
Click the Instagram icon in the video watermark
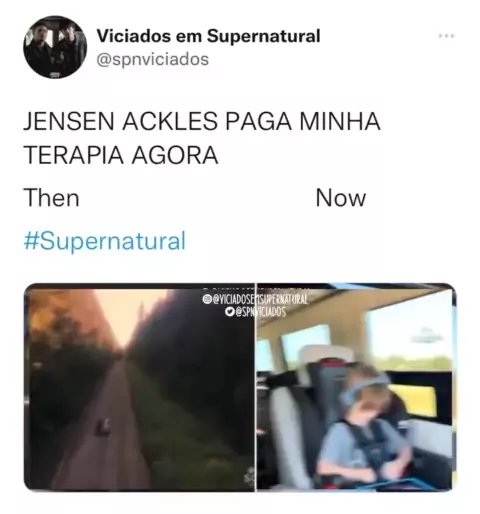(x=206, y=300)
